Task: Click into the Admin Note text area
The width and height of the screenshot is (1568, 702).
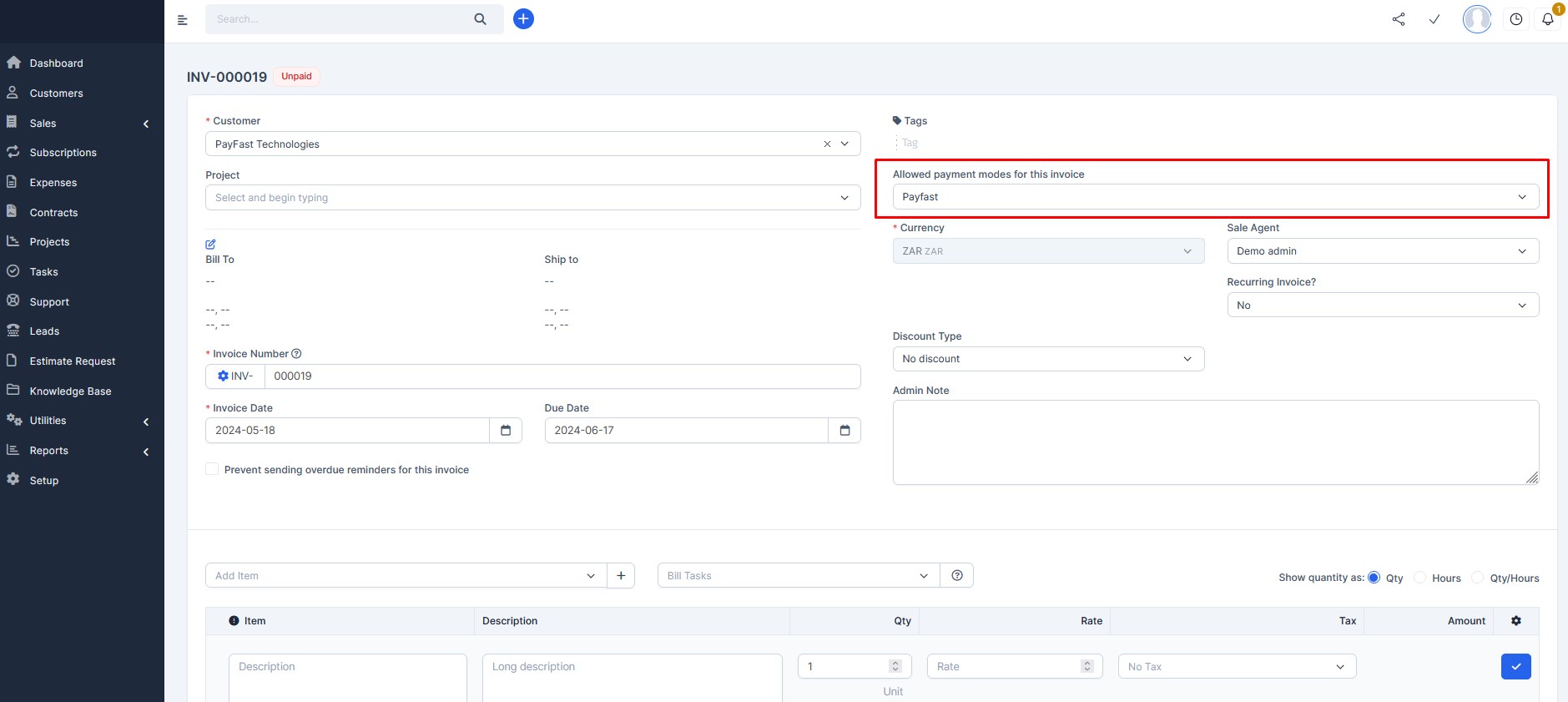Action: (x=1216, y=442)
